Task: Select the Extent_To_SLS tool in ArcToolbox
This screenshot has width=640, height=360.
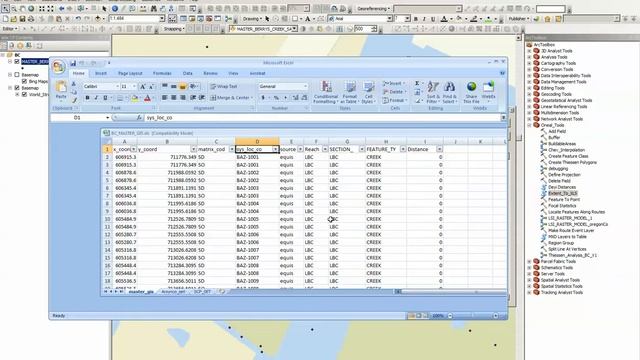Action: pos(562,193)
